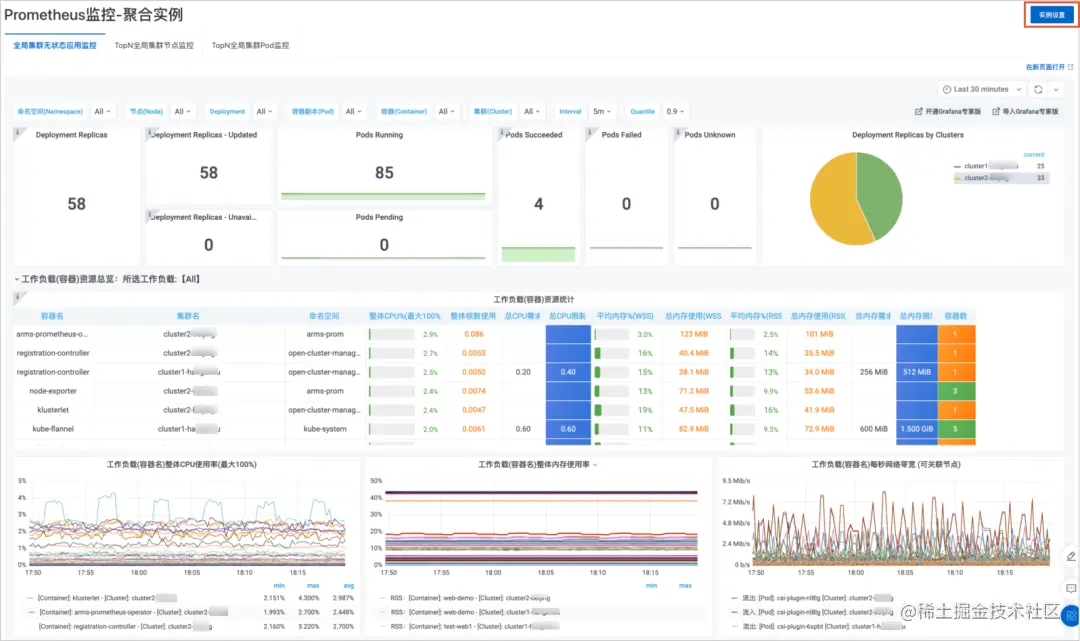Click the blue floating help icon at bottom right
The height and width of the screenshot is (641, 1080).
[1070, 616]
